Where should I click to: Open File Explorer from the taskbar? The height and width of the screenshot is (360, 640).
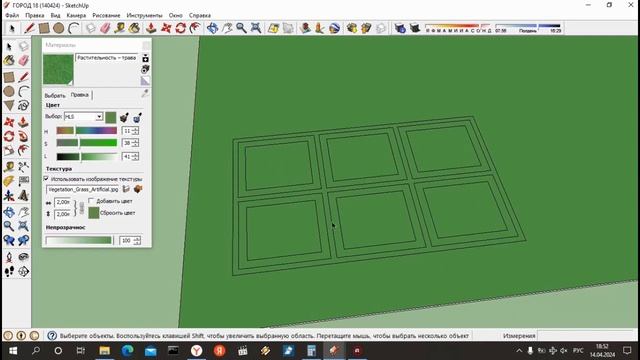(x=104, y=351)
